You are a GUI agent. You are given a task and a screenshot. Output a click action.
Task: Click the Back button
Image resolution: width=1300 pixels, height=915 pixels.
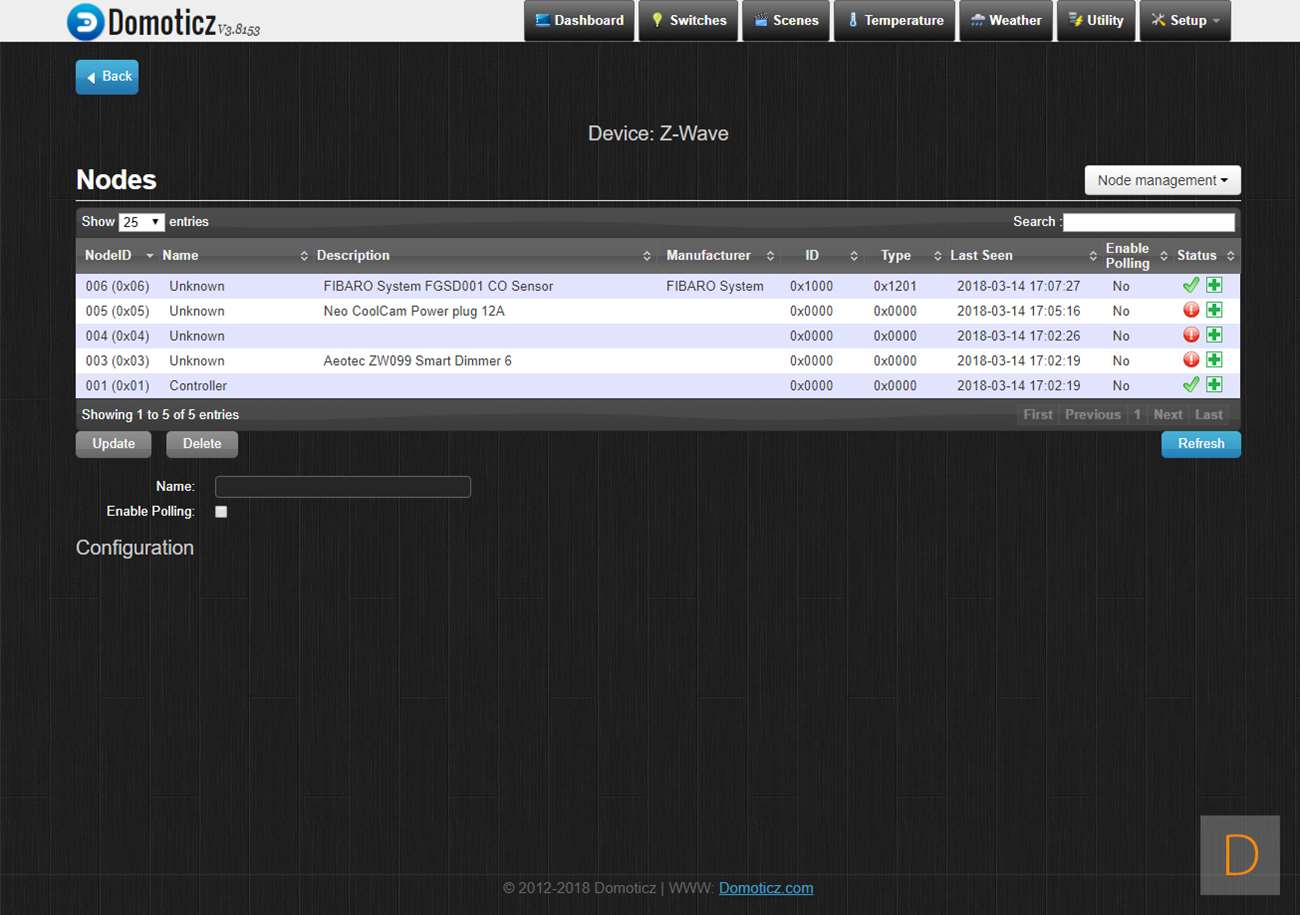tap(107, 77)
